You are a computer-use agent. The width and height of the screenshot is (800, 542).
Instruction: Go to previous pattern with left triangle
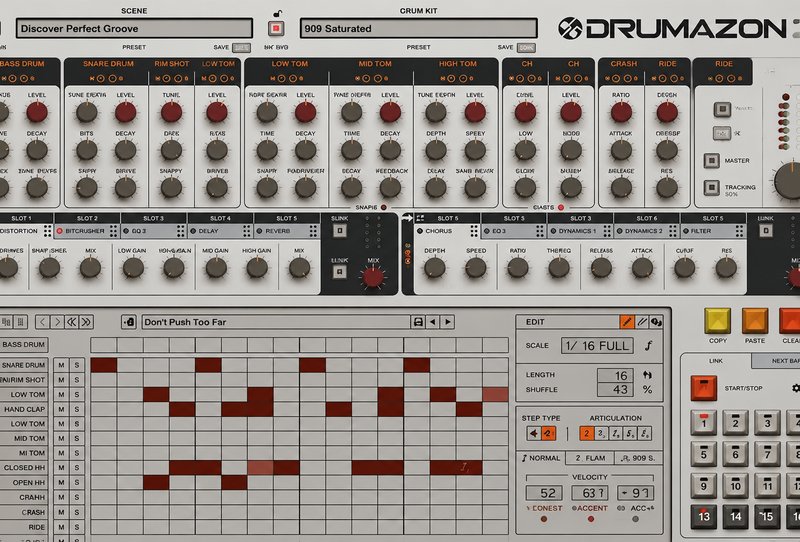click(x=433, y=322)
